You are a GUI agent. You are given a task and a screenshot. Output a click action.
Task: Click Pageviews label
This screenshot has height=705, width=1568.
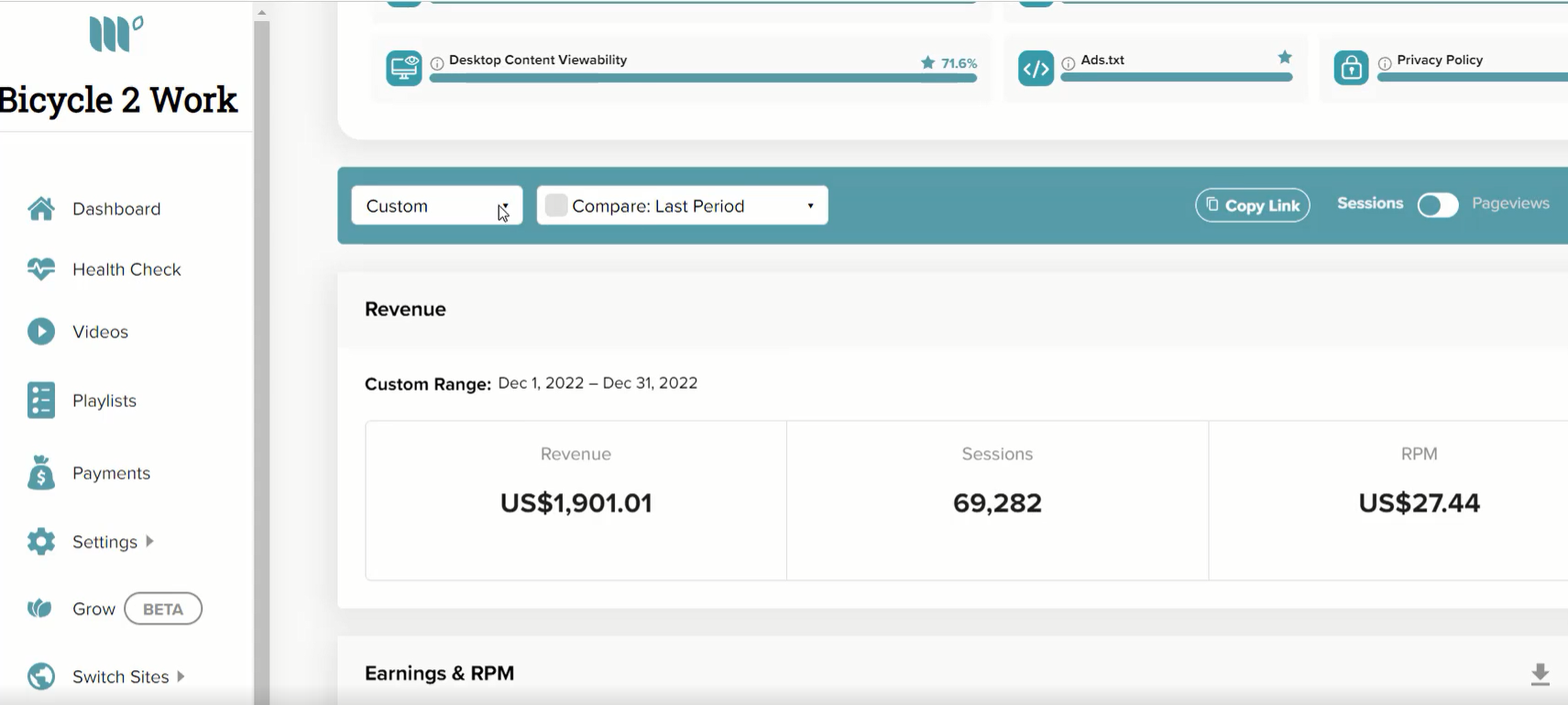point(1510,204)
